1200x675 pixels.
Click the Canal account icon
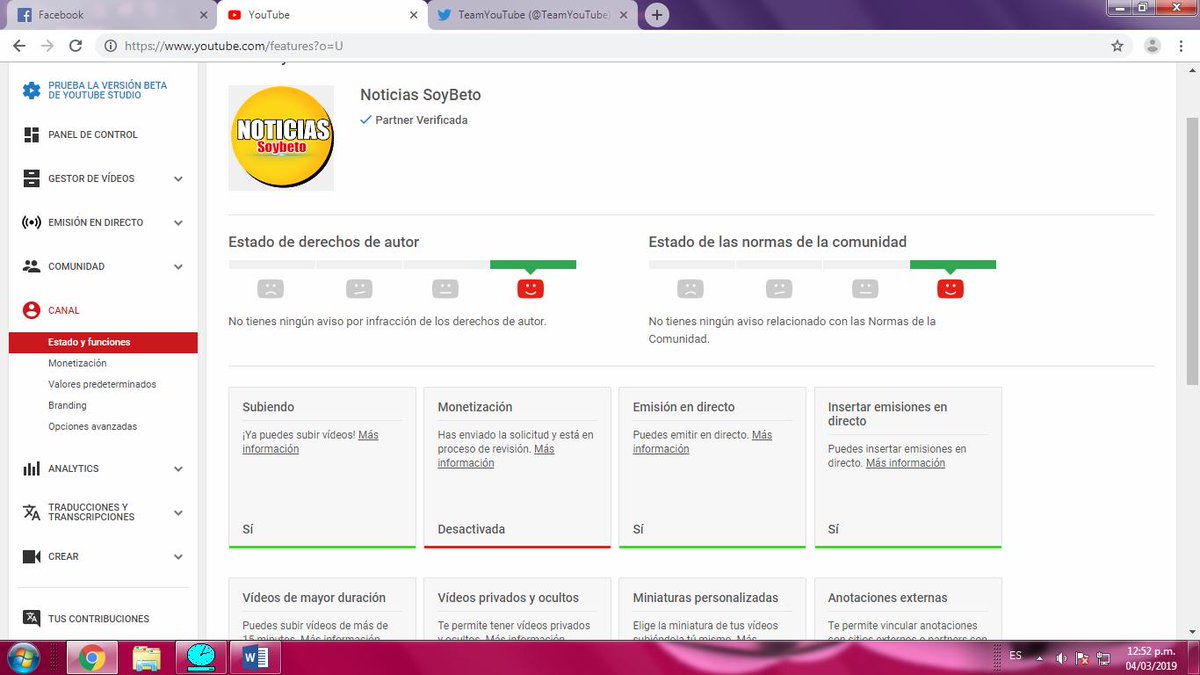pos(31,310)
